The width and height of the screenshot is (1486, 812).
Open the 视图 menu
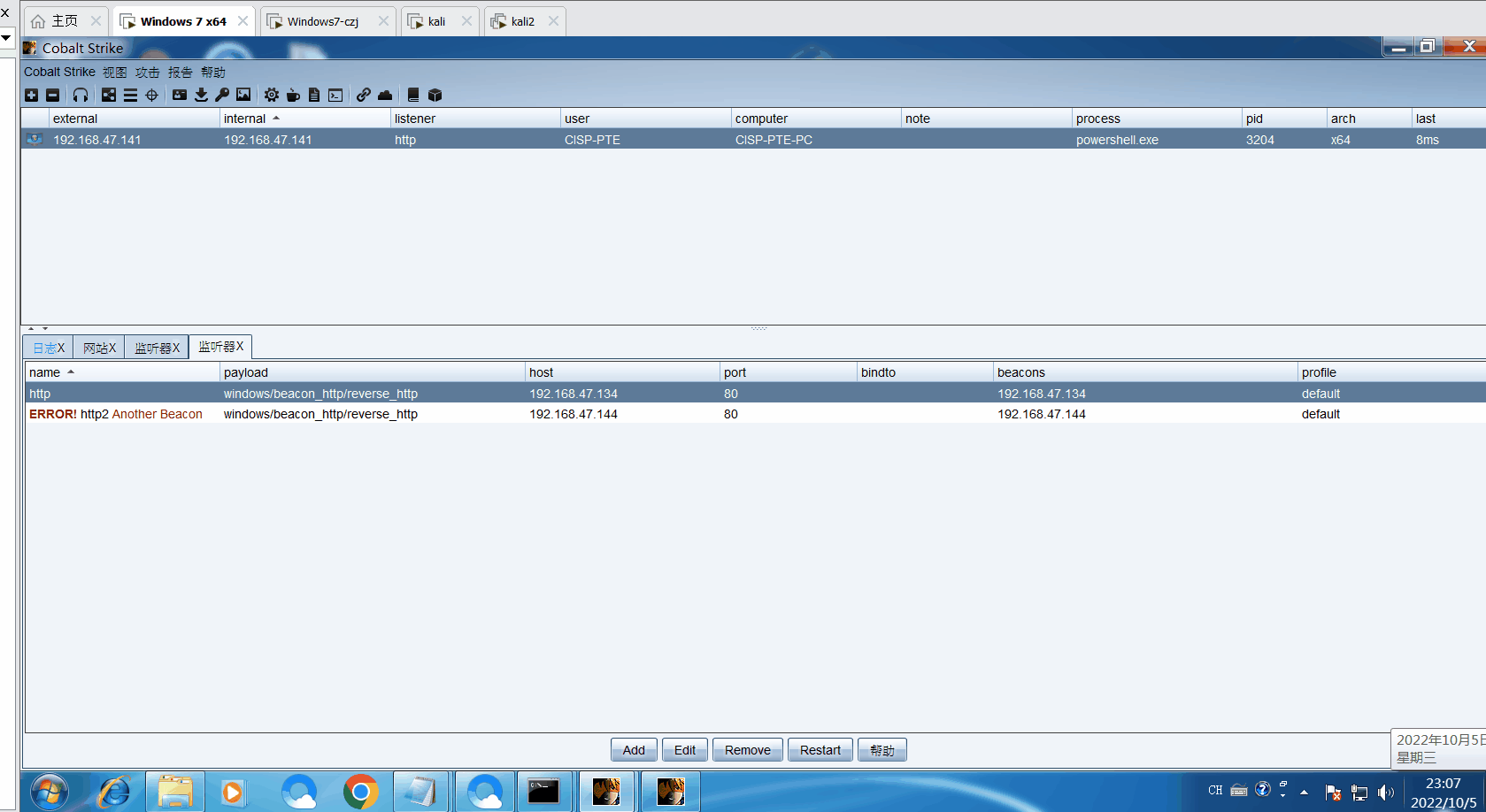tap(115, 73)
